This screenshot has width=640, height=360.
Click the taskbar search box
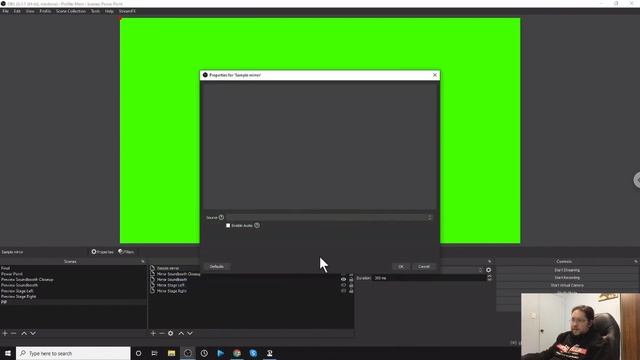73,353
